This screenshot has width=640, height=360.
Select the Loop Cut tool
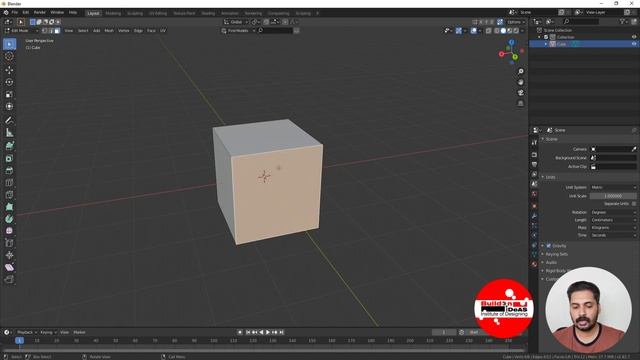pyautogui.click(x=9, y=182)
